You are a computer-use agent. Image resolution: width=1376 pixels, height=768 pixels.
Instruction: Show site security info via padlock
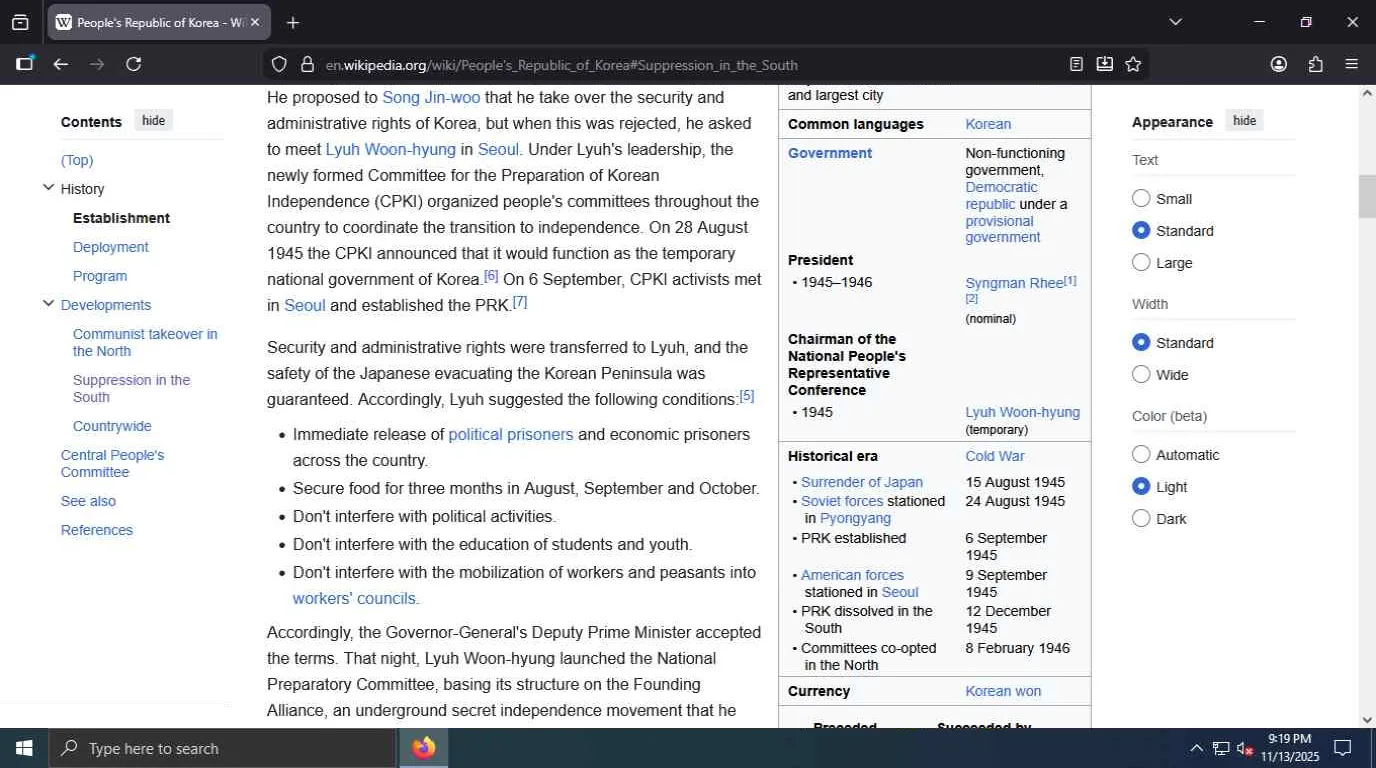point(307,64)
